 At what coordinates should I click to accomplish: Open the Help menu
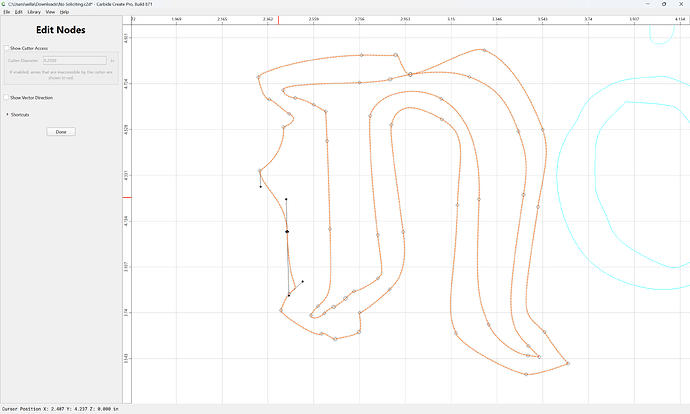coord(64,12)
